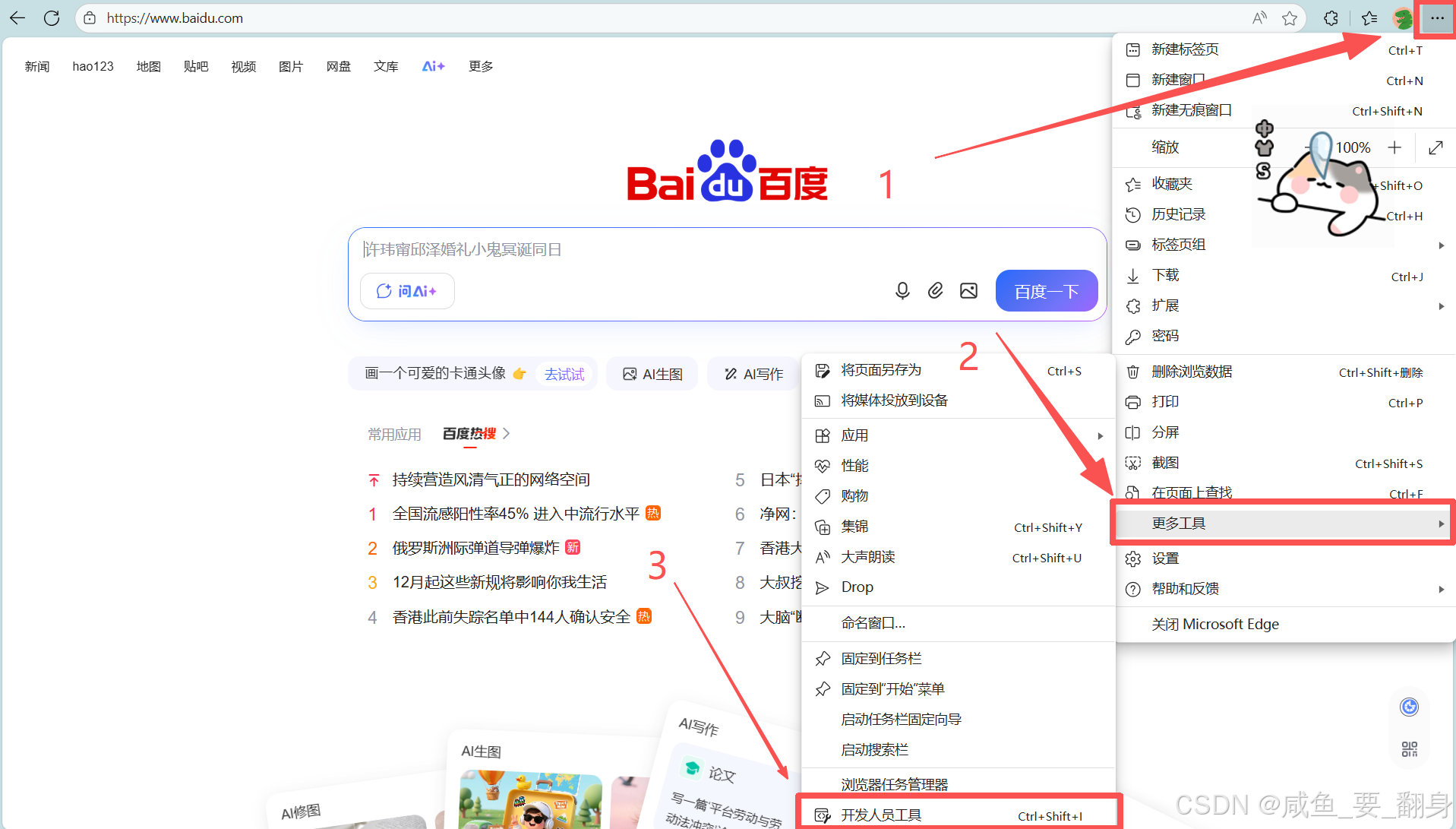Click the AI写作 chip button

point(753,375)
